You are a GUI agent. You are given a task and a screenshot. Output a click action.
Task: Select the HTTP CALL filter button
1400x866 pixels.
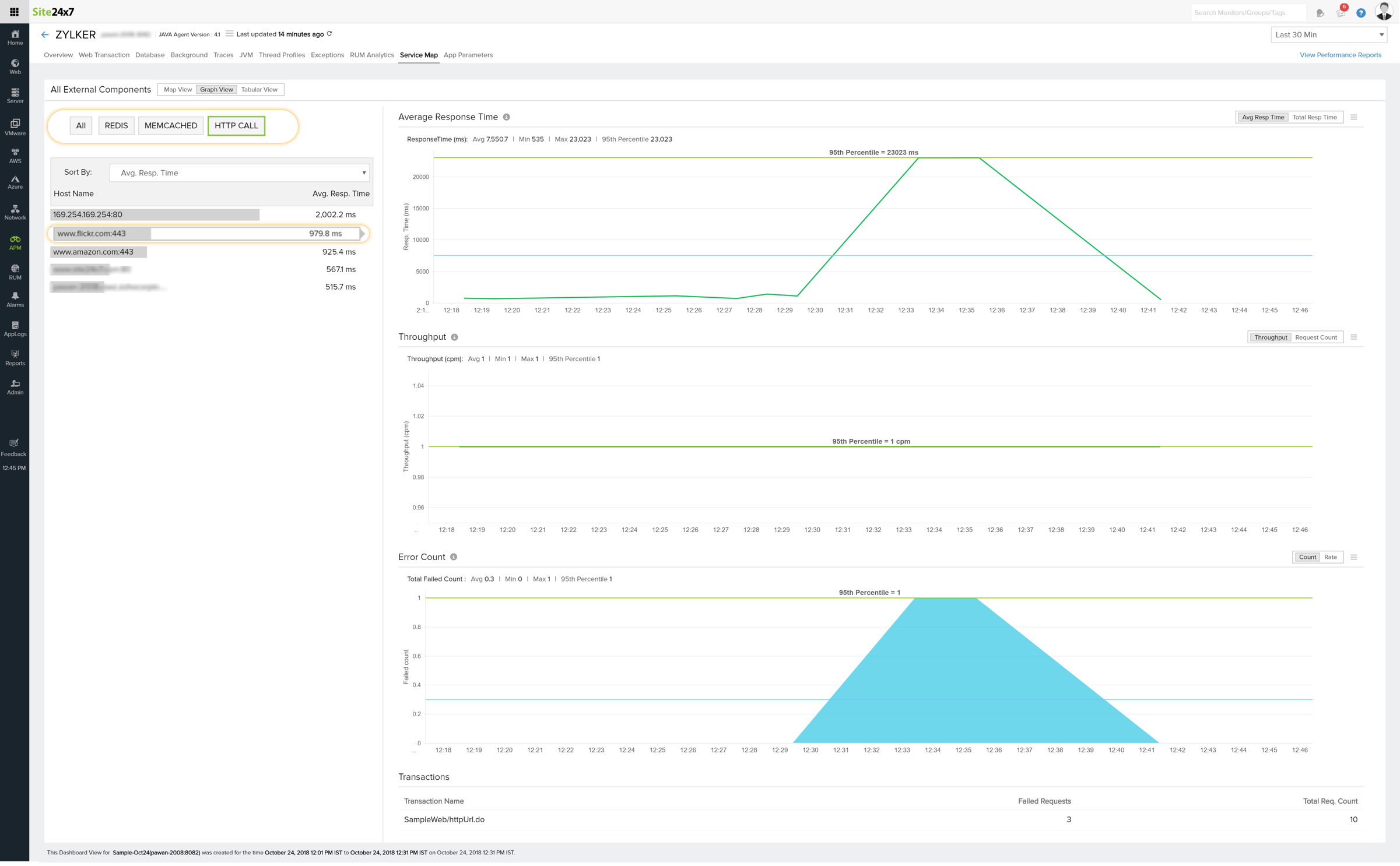click(x=236, y=126)
